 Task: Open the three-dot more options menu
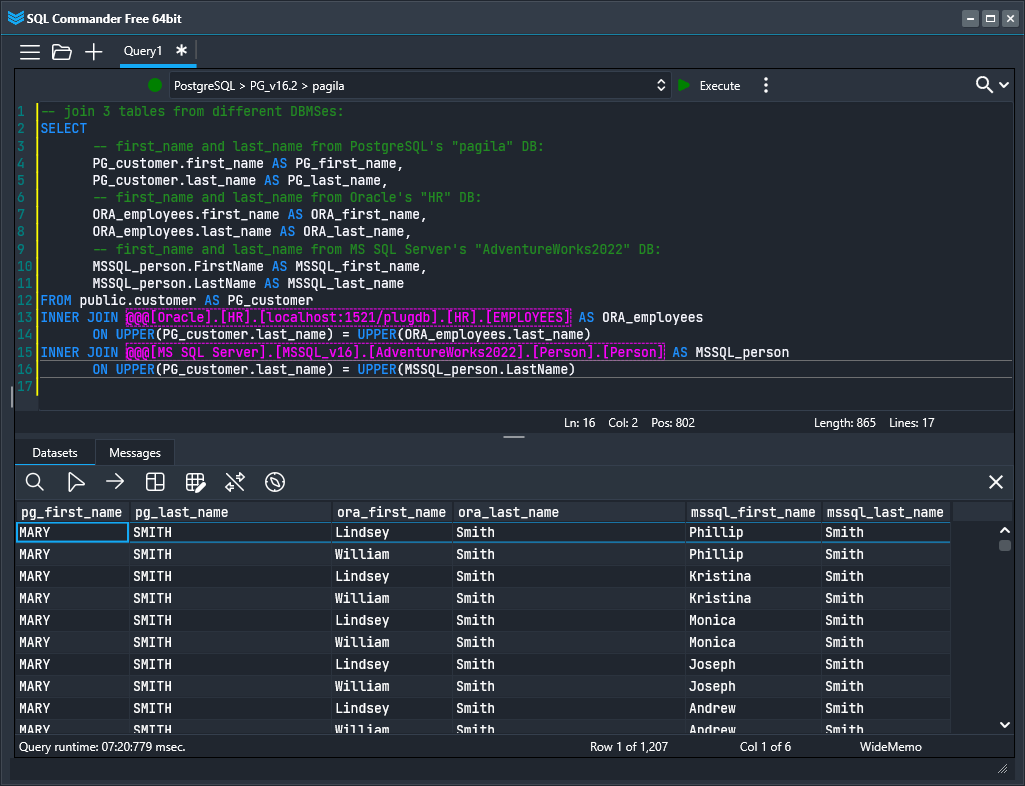click(766, 86)
